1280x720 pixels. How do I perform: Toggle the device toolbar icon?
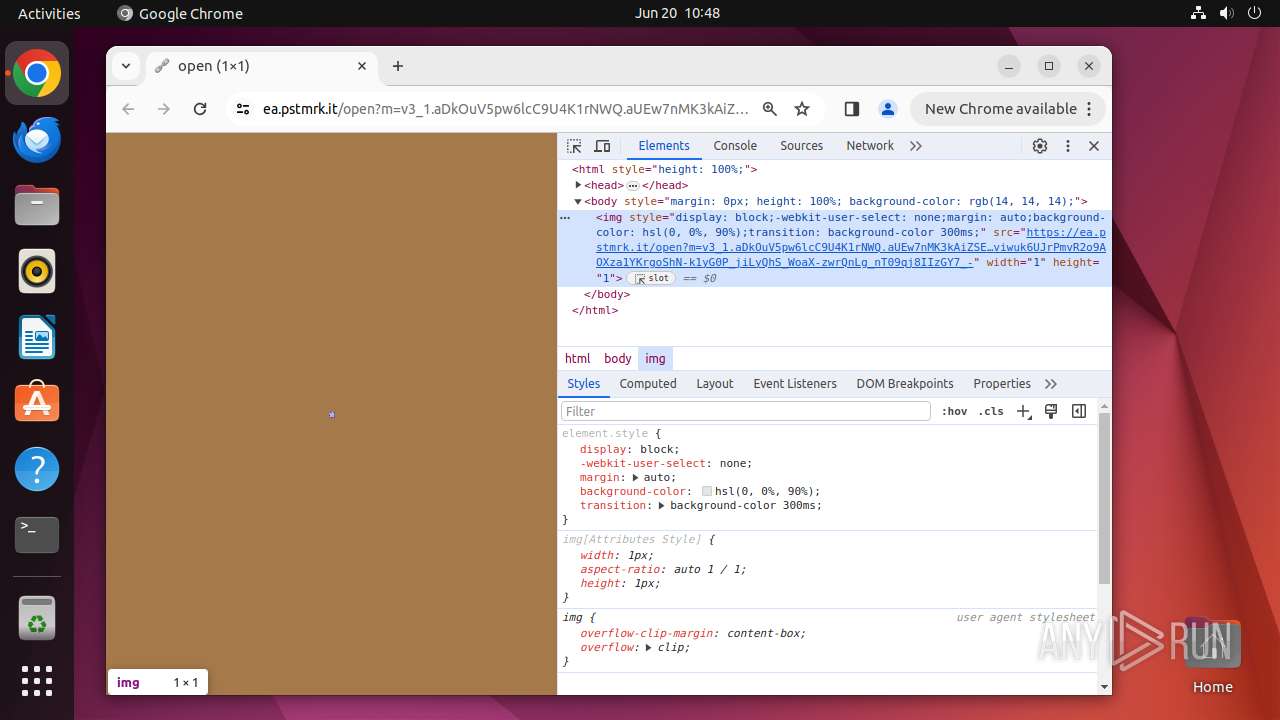coord(602,146)
